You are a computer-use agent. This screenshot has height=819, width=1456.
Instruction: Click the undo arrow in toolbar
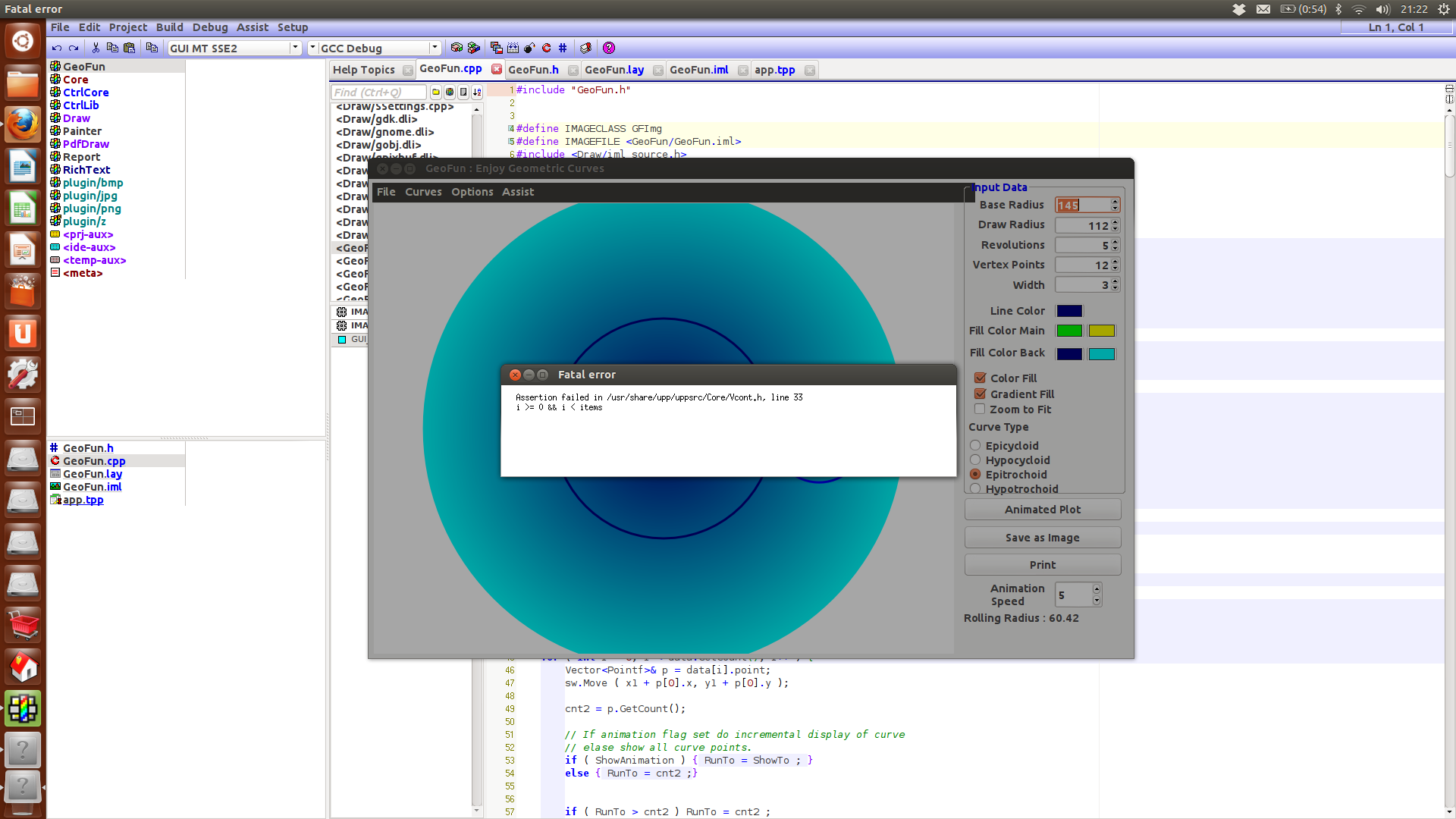pyautogui.click(x=57, y=48)
